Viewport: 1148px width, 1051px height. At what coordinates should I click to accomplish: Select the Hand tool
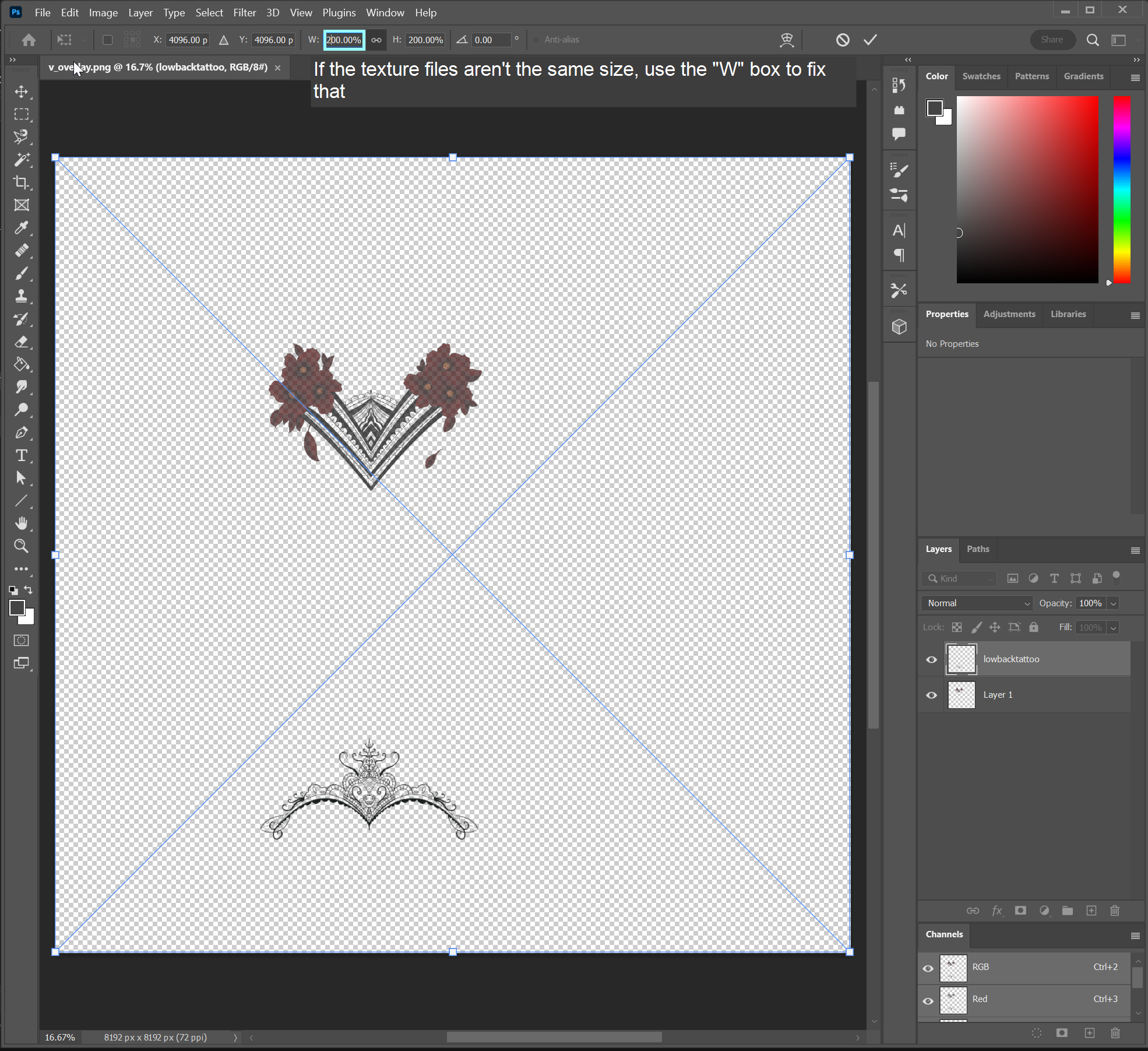coord(22,523)
